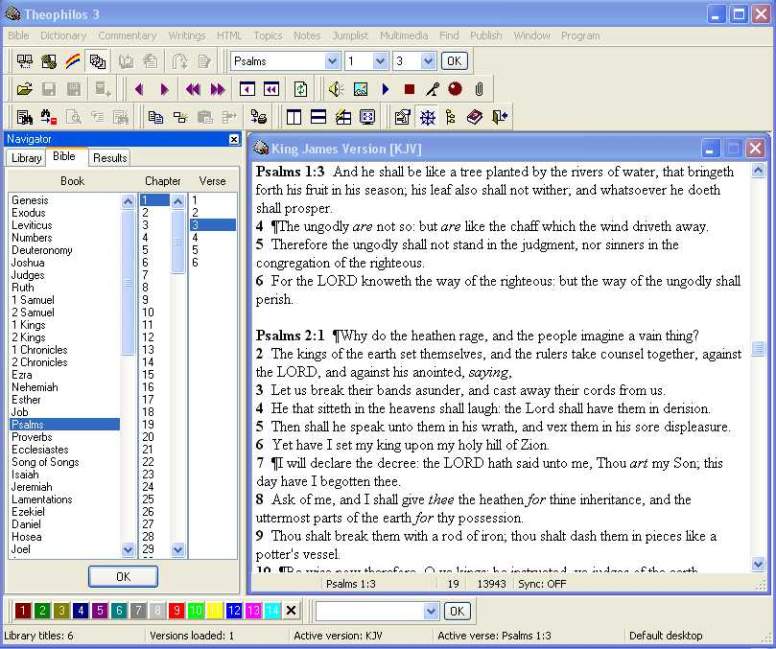Screen dimensions: 776x649
Task: Click the binoculars document search icon
Action: (x=24, y=117)
